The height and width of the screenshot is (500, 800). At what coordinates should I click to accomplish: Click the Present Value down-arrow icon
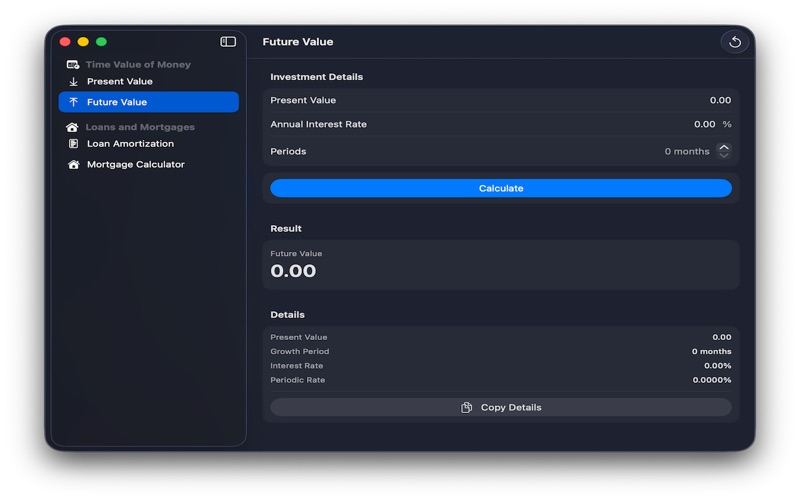tap(73, 82)
